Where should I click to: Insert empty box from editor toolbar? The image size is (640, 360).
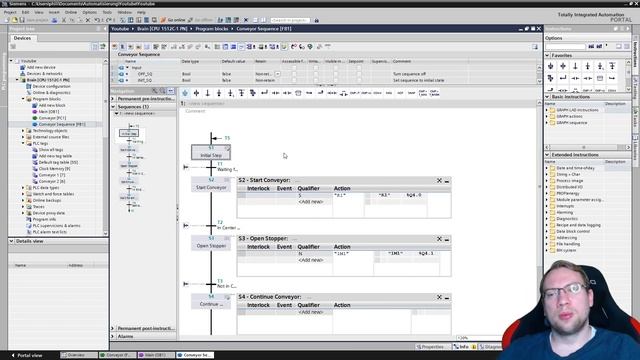298,93
